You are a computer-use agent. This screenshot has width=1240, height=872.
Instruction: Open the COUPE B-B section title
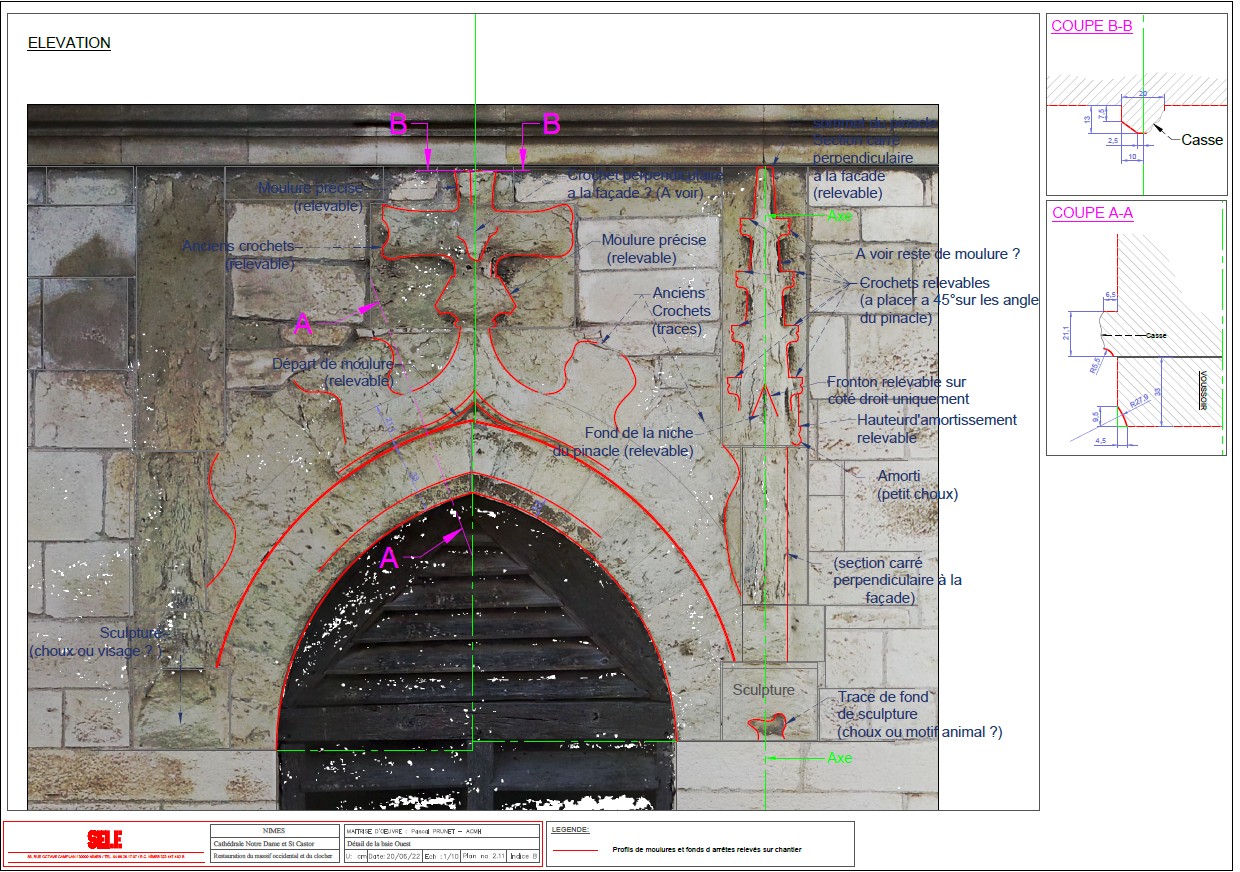[x=1092, y=27]
